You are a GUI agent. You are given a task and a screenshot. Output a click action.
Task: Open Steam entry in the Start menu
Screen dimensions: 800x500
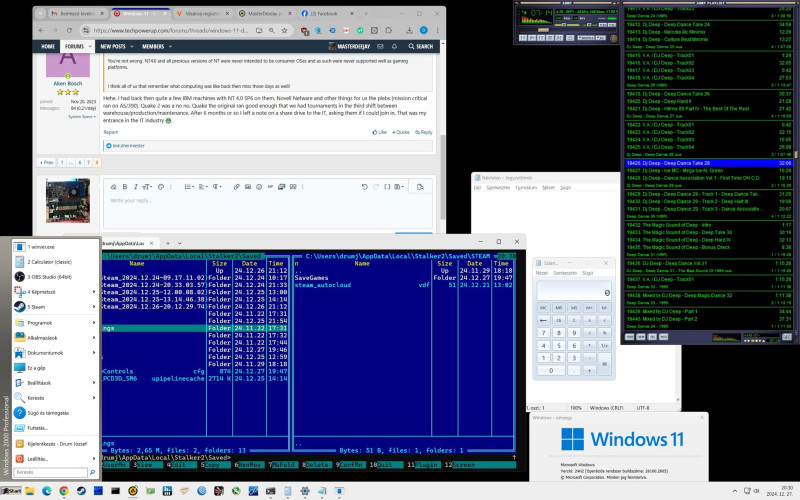click(55, 307)
